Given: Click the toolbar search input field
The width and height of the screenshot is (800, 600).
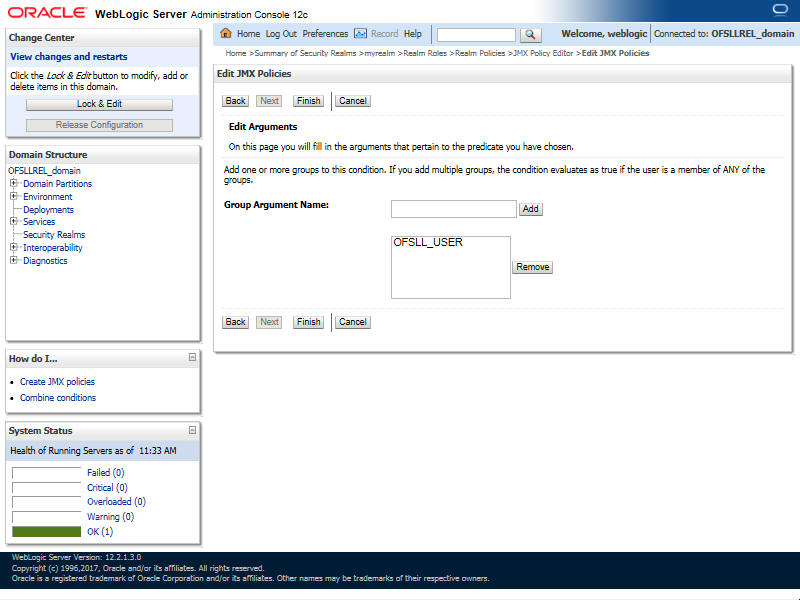Looking at the screenshot, I should (x=477, y=35).
